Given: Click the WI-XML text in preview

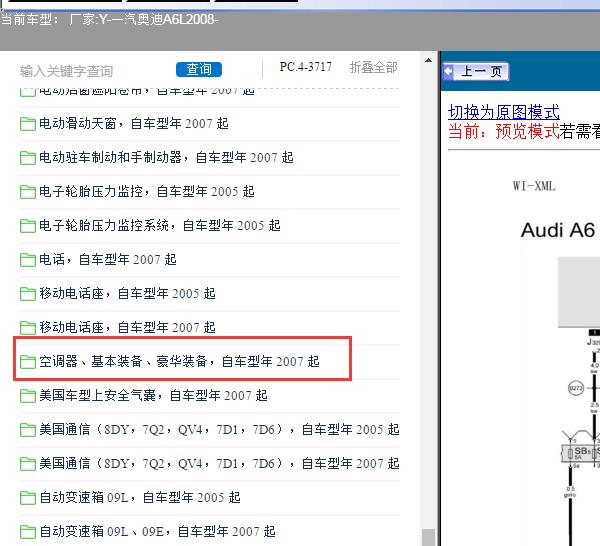Looking at the screenshot, I should 534,186.
